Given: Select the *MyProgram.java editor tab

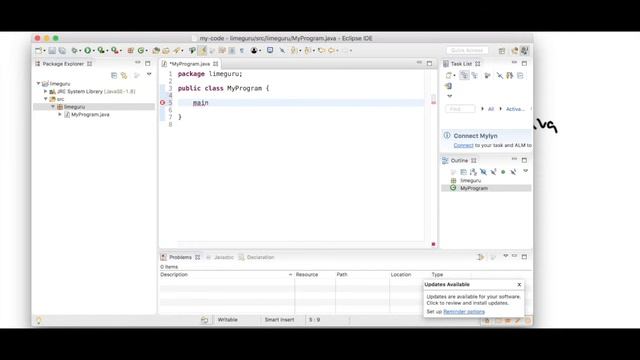Looking at the screenshot, I should pyautogui.click(x=190, y=64).
